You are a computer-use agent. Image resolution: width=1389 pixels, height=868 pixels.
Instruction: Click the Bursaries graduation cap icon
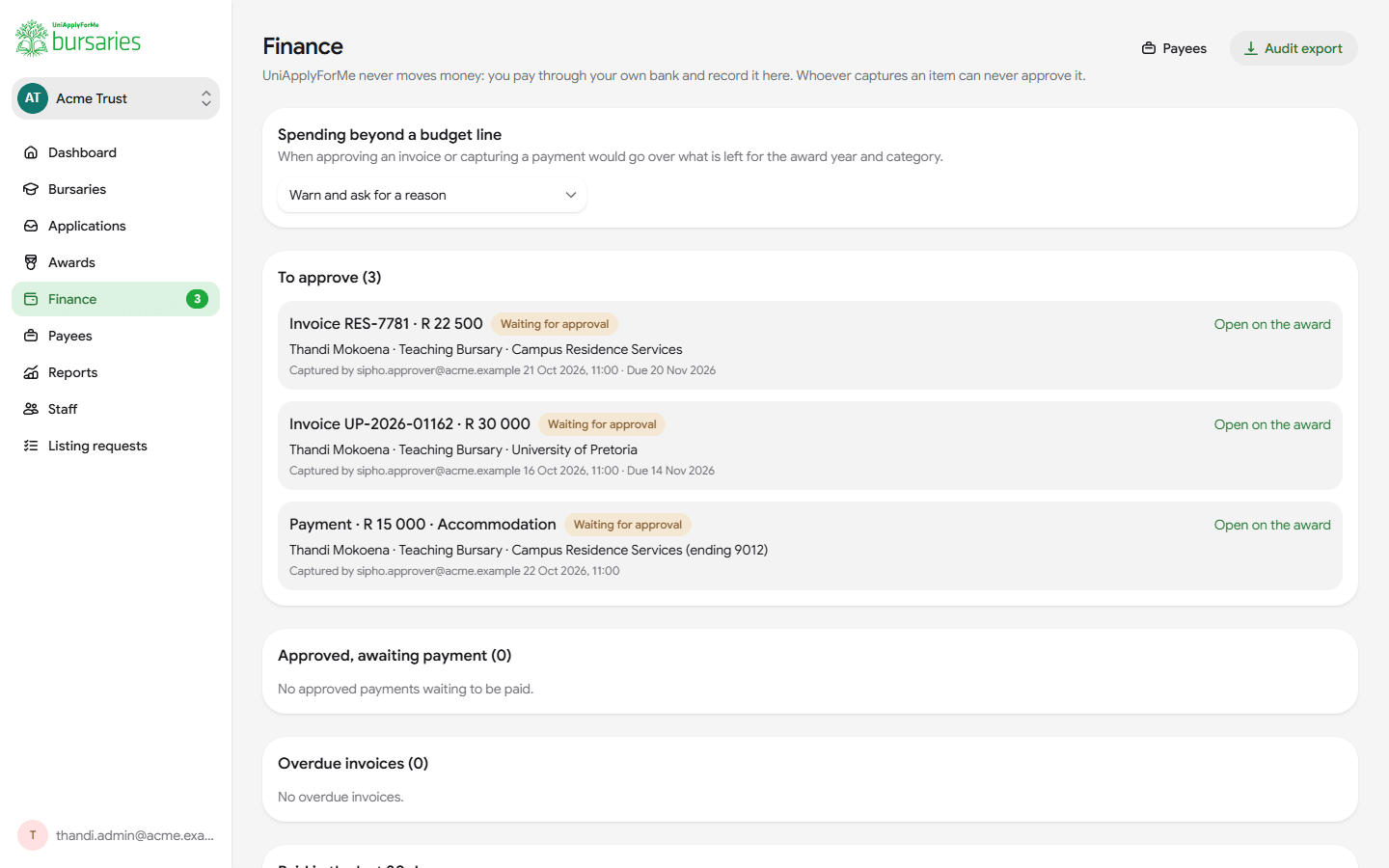click(x=31, y=189)
